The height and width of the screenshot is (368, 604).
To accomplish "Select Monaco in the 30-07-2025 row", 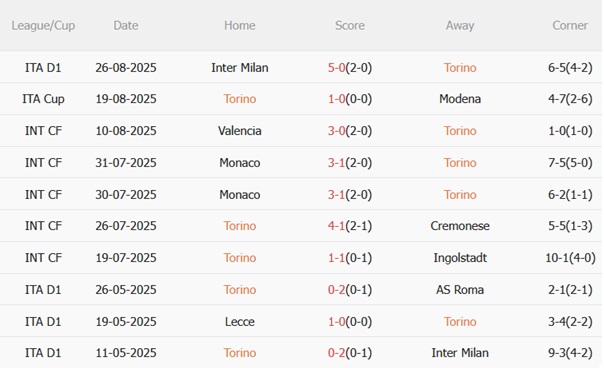I will point(240,195).
